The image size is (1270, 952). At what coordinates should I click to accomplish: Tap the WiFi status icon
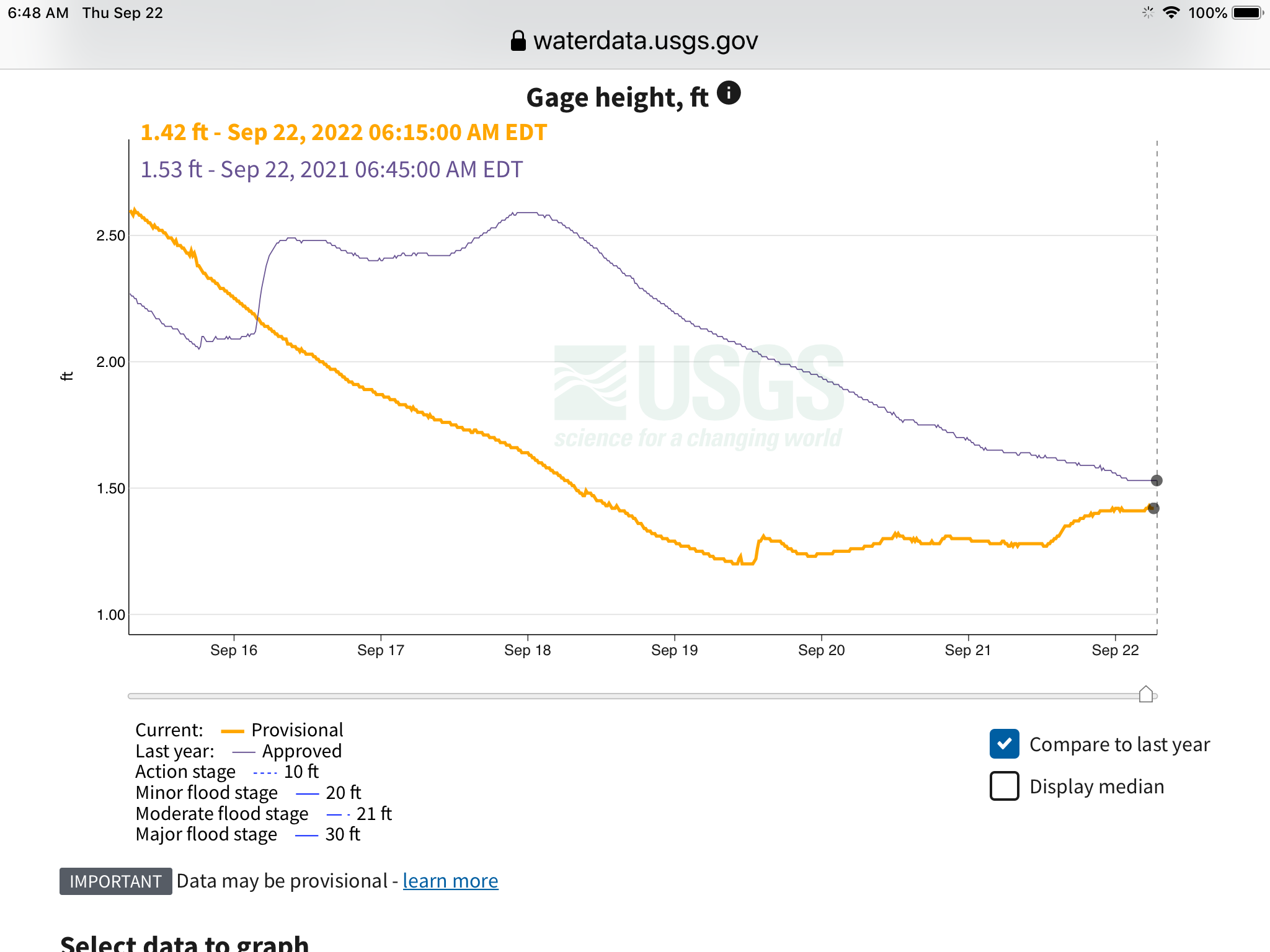1171,12
